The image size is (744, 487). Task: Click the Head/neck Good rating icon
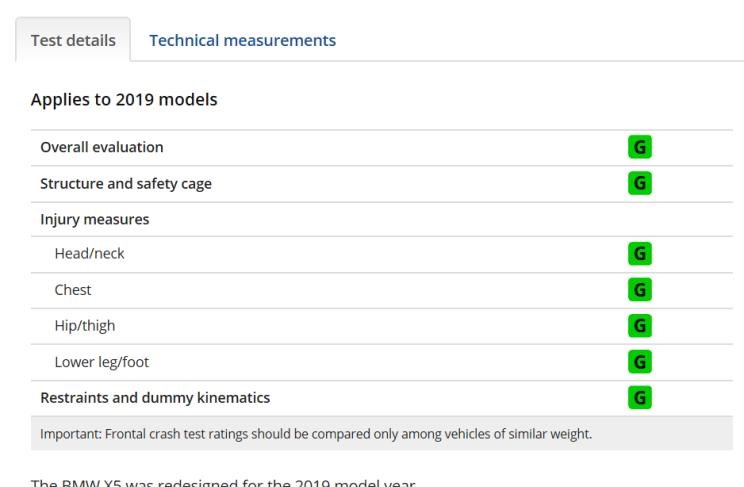tap(639, 254)
